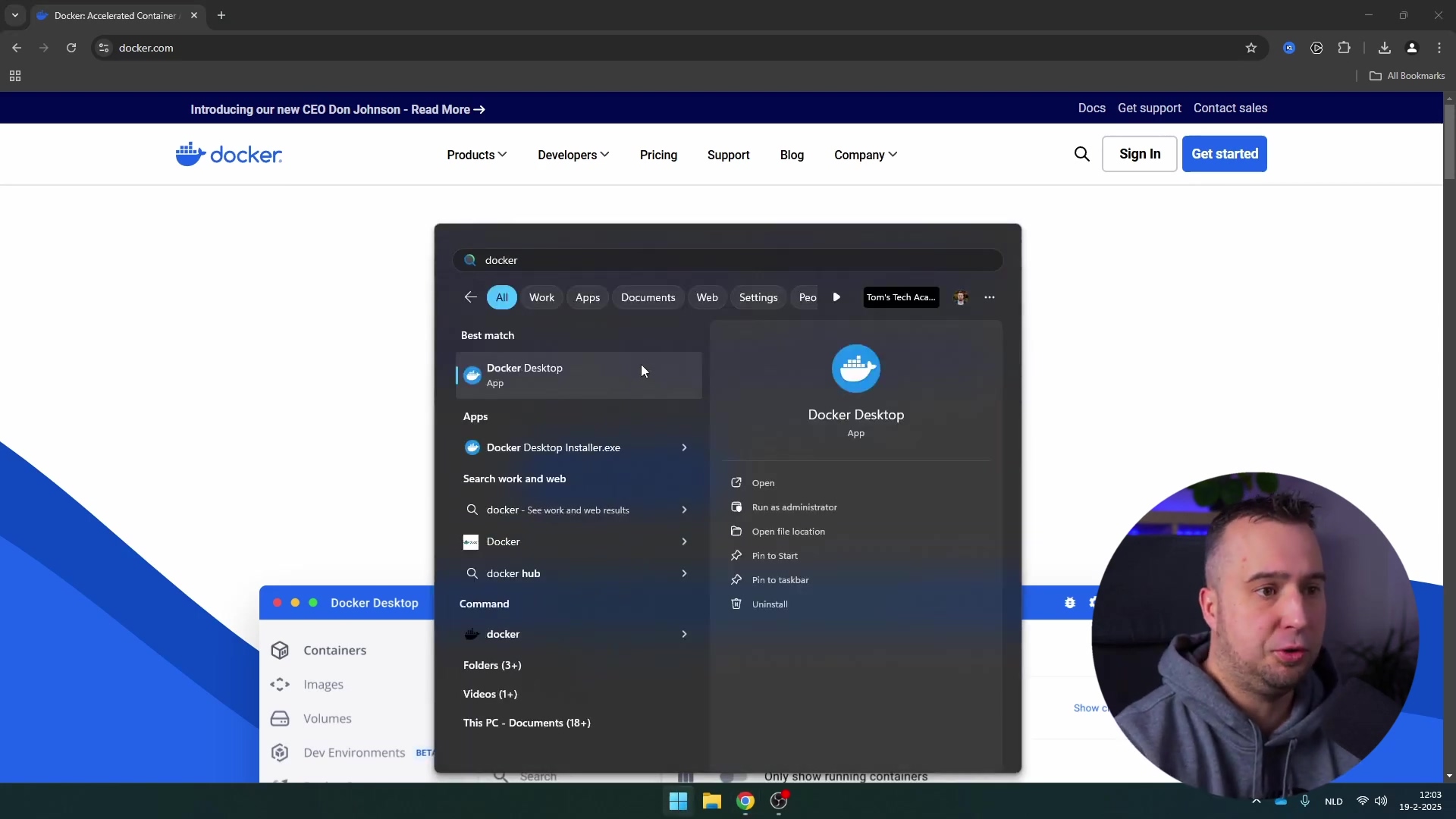This screenshot has width=1456, height=819.
Task: Select Open file location
Action: [x=788, y=532]
